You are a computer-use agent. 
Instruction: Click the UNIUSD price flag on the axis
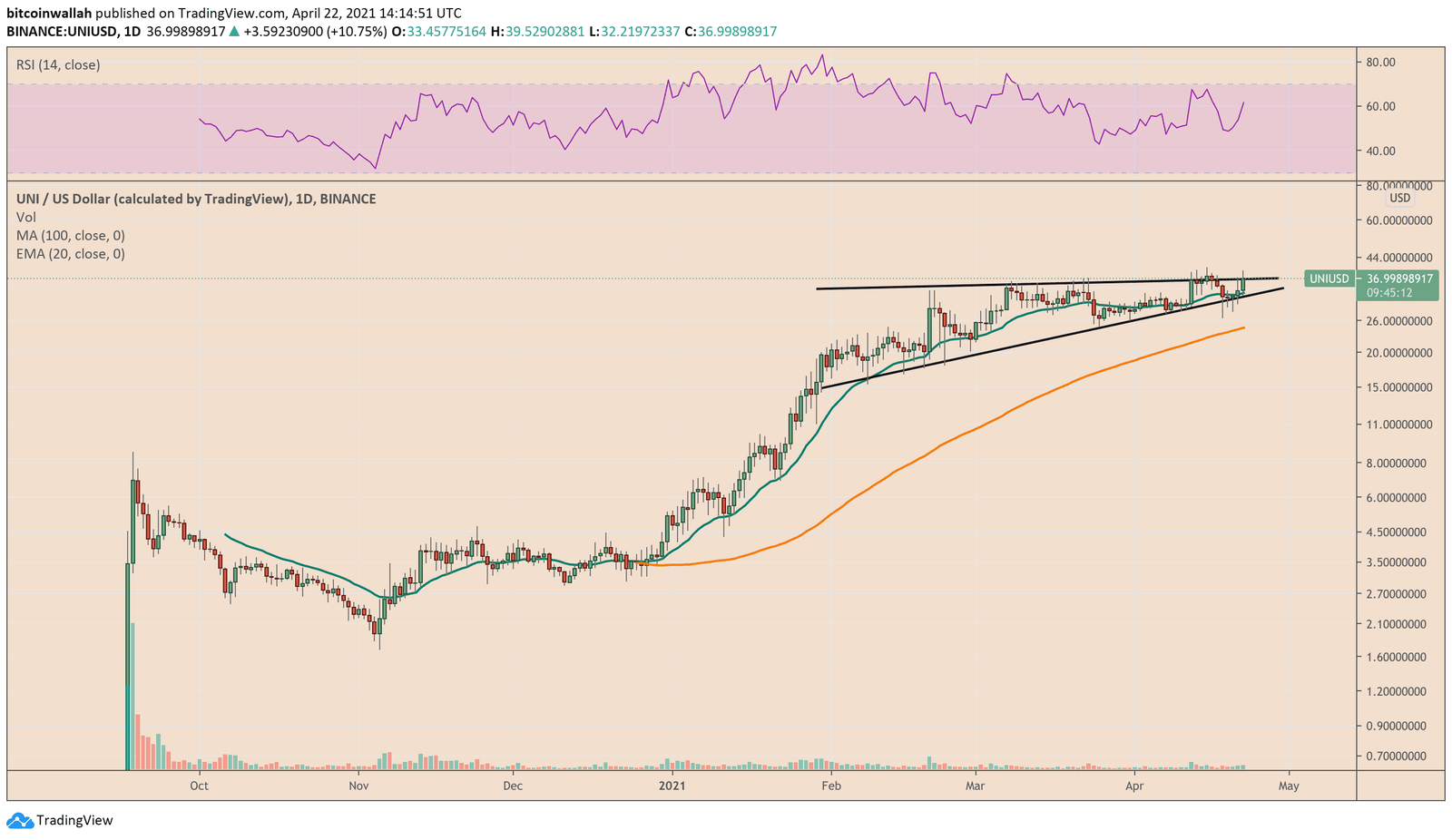point(1329,279)
